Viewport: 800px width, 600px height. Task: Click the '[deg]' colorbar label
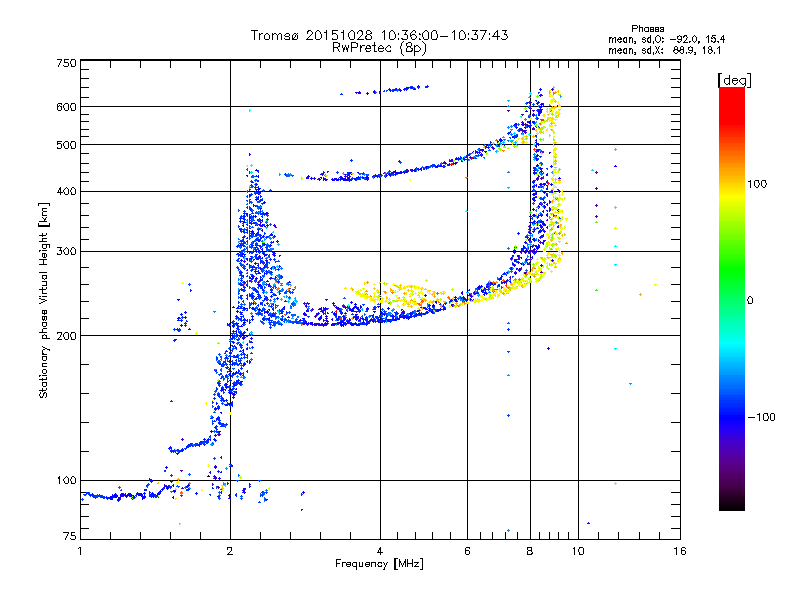734,80
